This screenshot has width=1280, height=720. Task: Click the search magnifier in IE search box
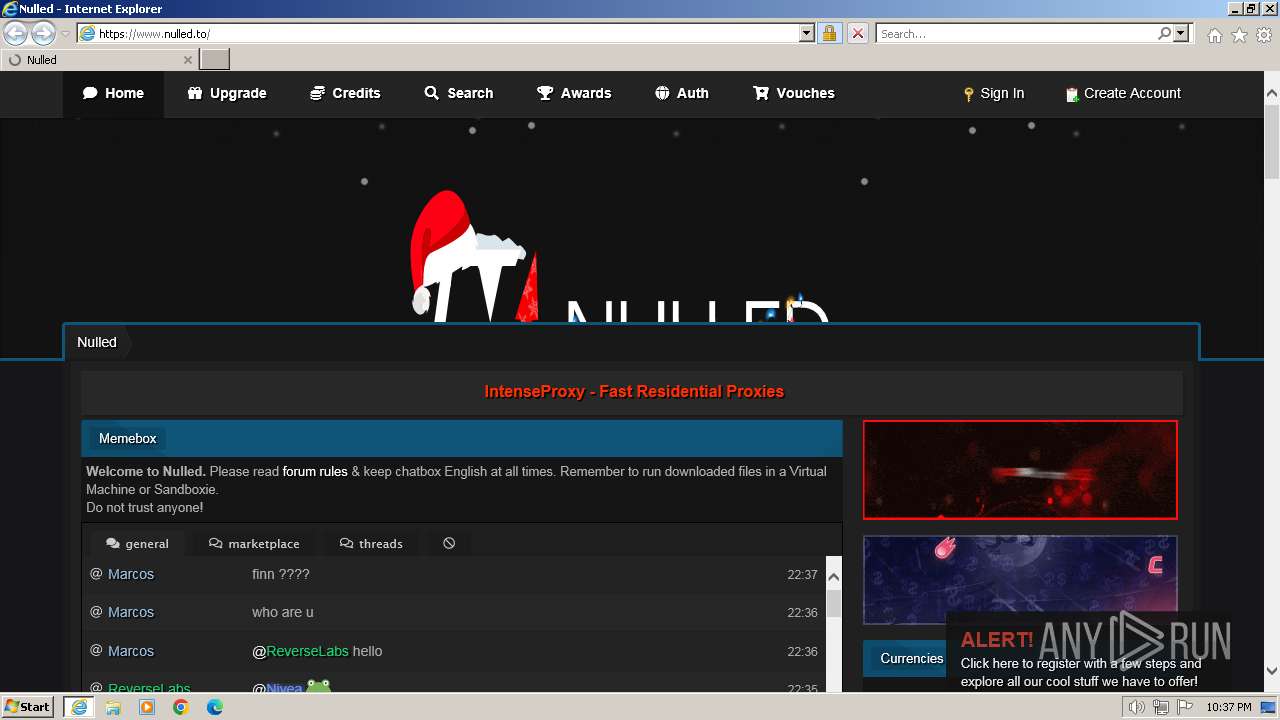pyautogui.click(x=1164, y=33)
